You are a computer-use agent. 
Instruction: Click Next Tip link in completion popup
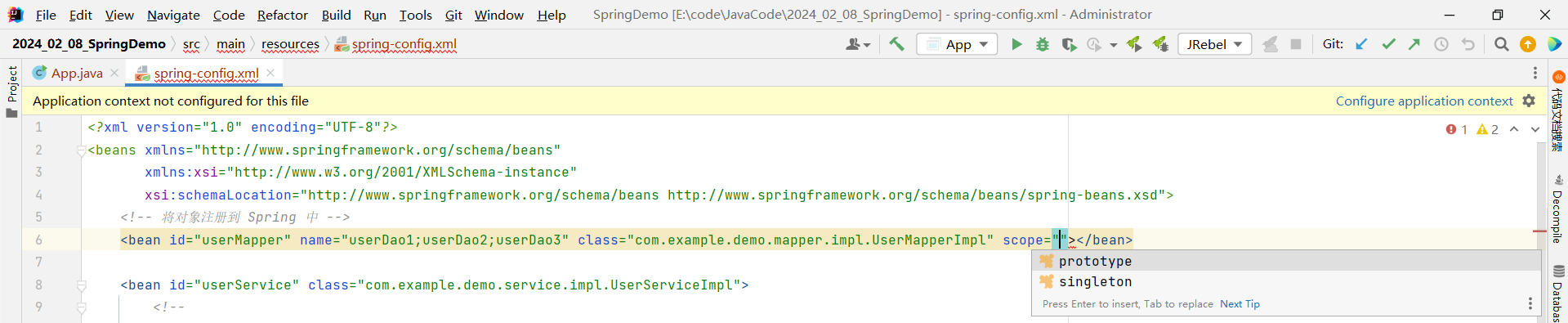(x=1240, y=303)
